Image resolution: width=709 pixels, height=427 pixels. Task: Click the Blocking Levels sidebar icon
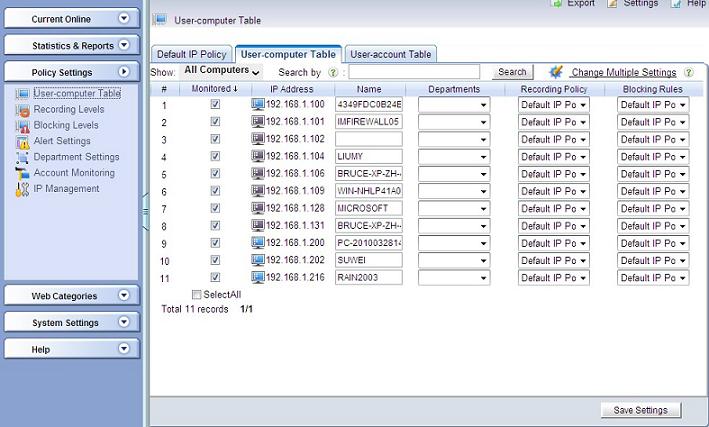click(x=24, y=125)
